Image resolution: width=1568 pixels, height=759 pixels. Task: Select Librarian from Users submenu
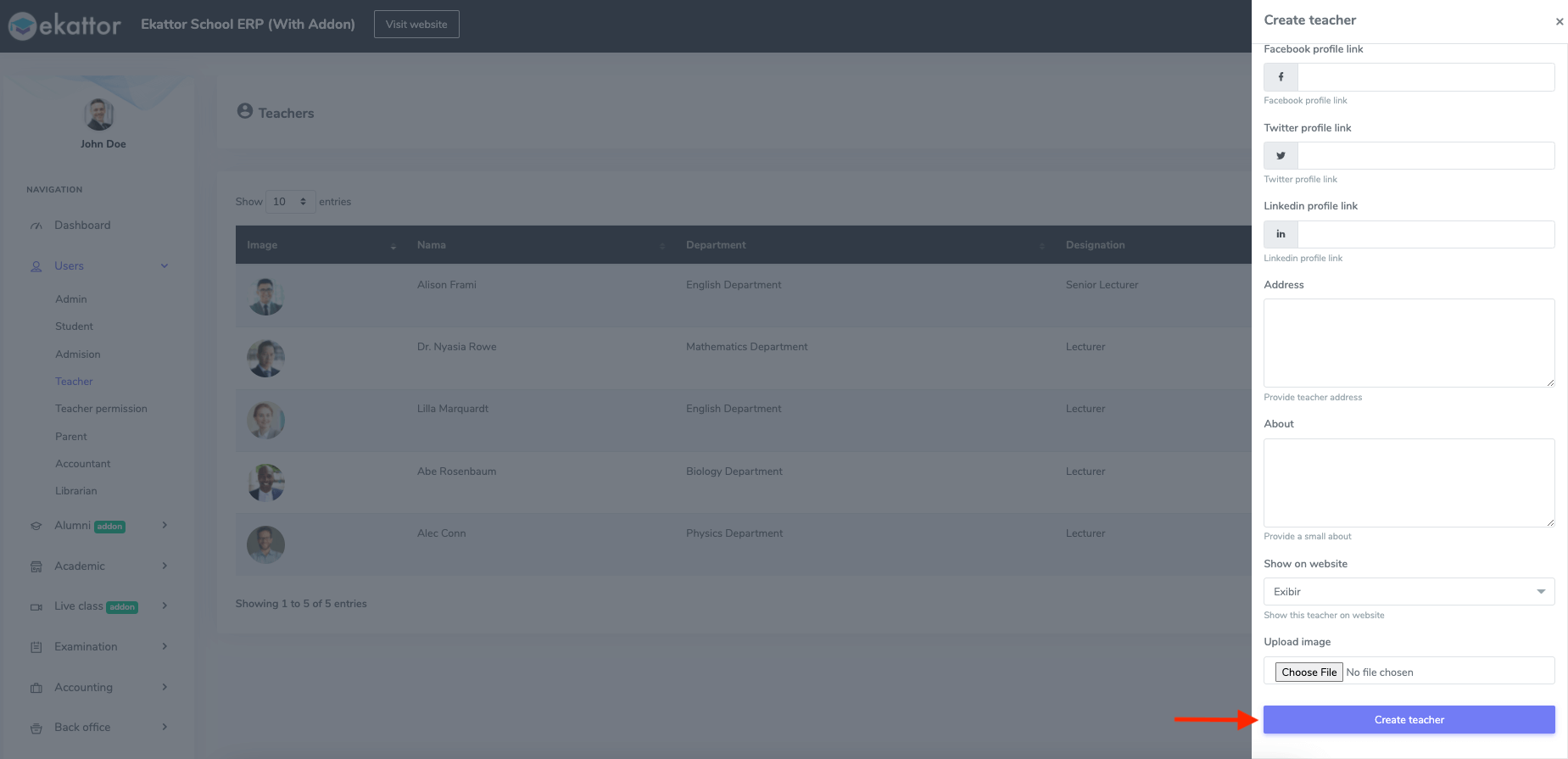[x=76, y=491]
